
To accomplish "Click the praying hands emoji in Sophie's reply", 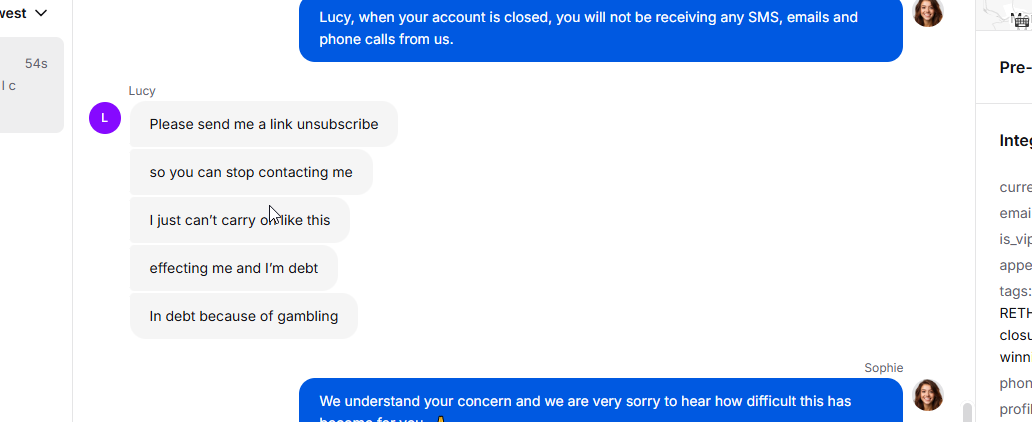I will click(440, 419).
